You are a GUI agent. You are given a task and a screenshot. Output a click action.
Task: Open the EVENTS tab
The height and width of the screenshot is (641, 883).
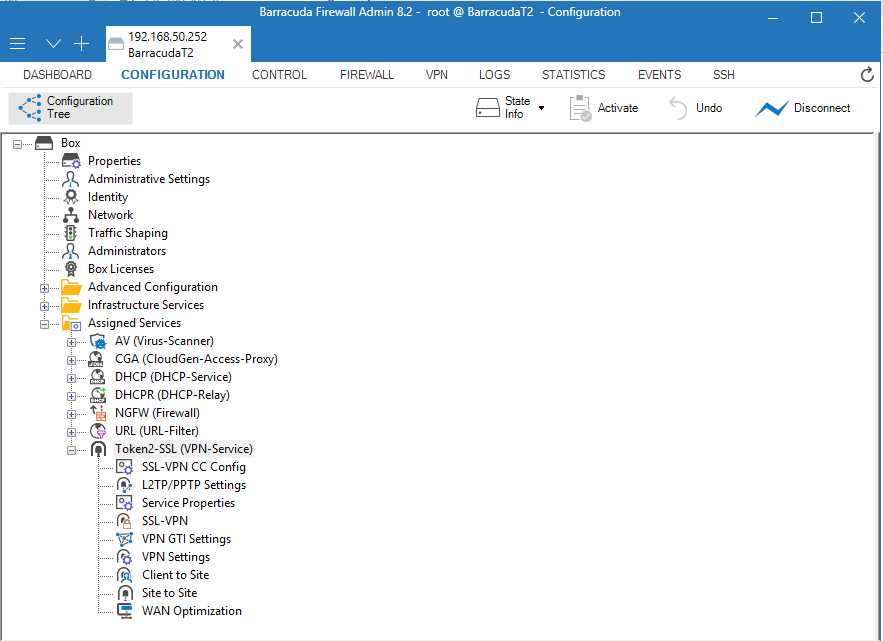point(659,75)
